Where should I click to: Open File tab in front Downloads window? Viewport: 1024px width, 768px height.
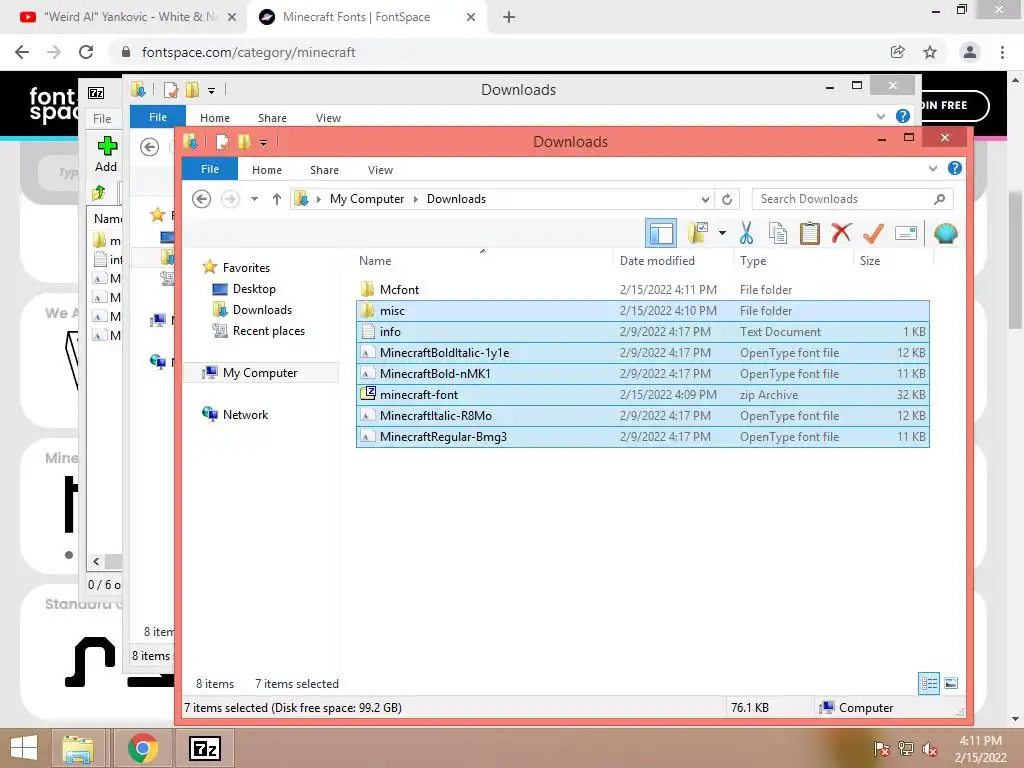click(210, 169)
